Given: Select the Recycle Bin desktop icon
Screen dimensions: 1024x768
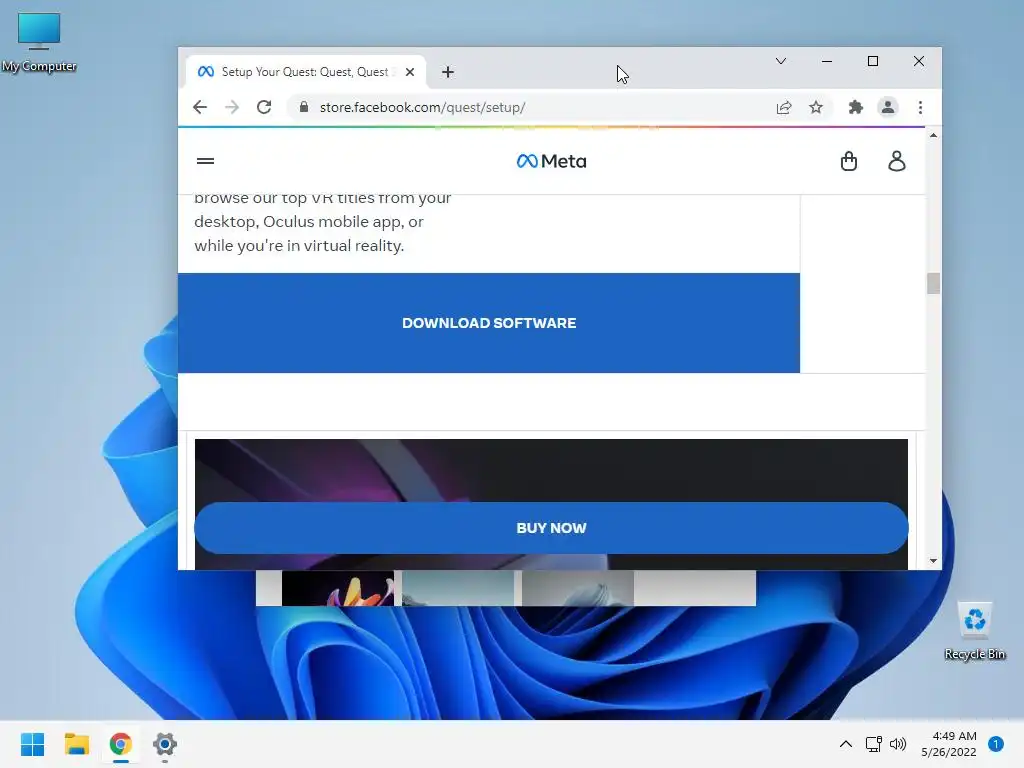Looking at the screenshot, I should 974,631.
